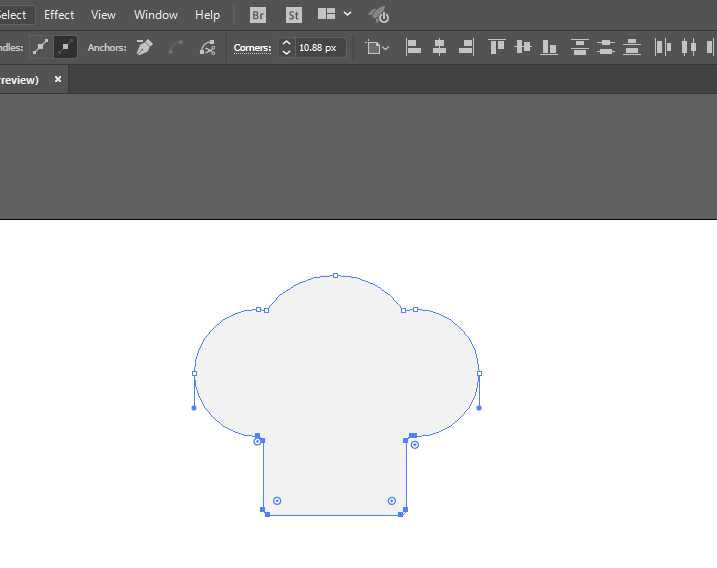Click horizontal align left icon
This screenshot has width=717, height=568.
coord(413,47)
